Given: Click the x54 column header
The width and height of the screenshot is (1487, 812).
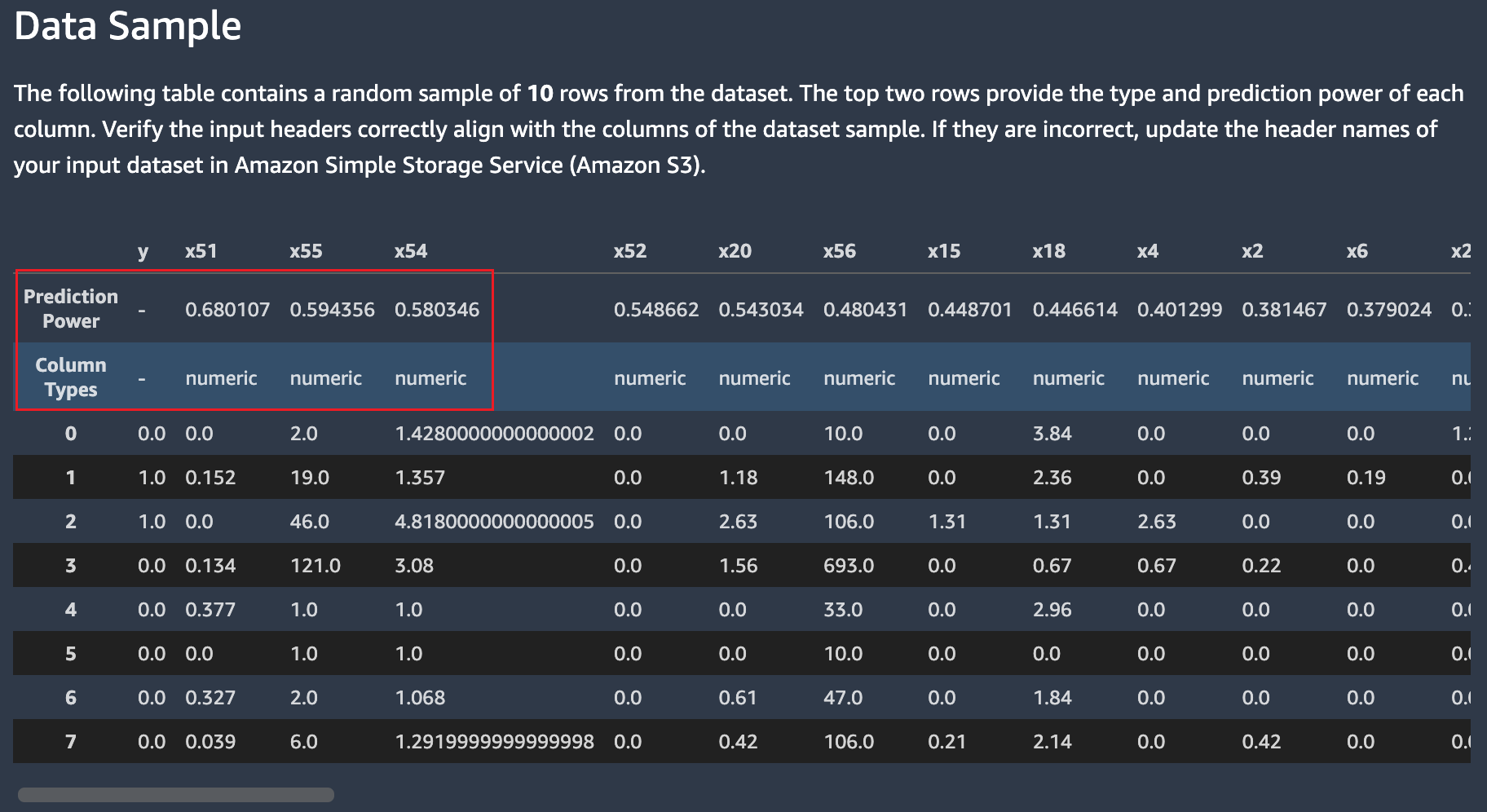Looking at the screenshot, I should (x=411, y=251).
